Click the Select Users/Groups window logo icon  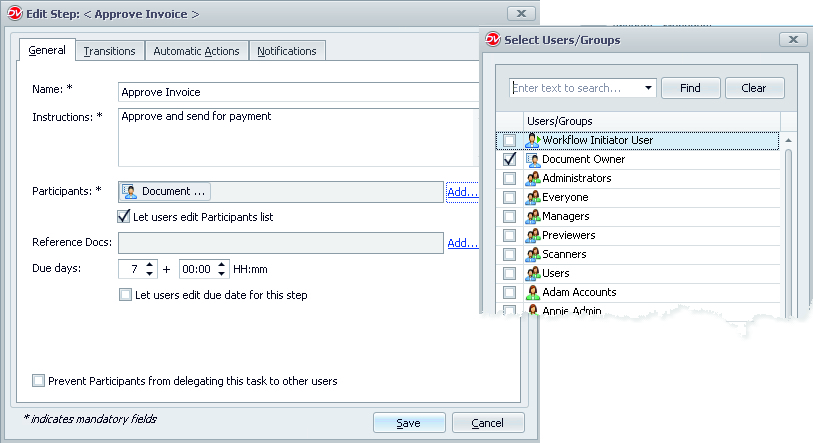[x=493, y=39]
